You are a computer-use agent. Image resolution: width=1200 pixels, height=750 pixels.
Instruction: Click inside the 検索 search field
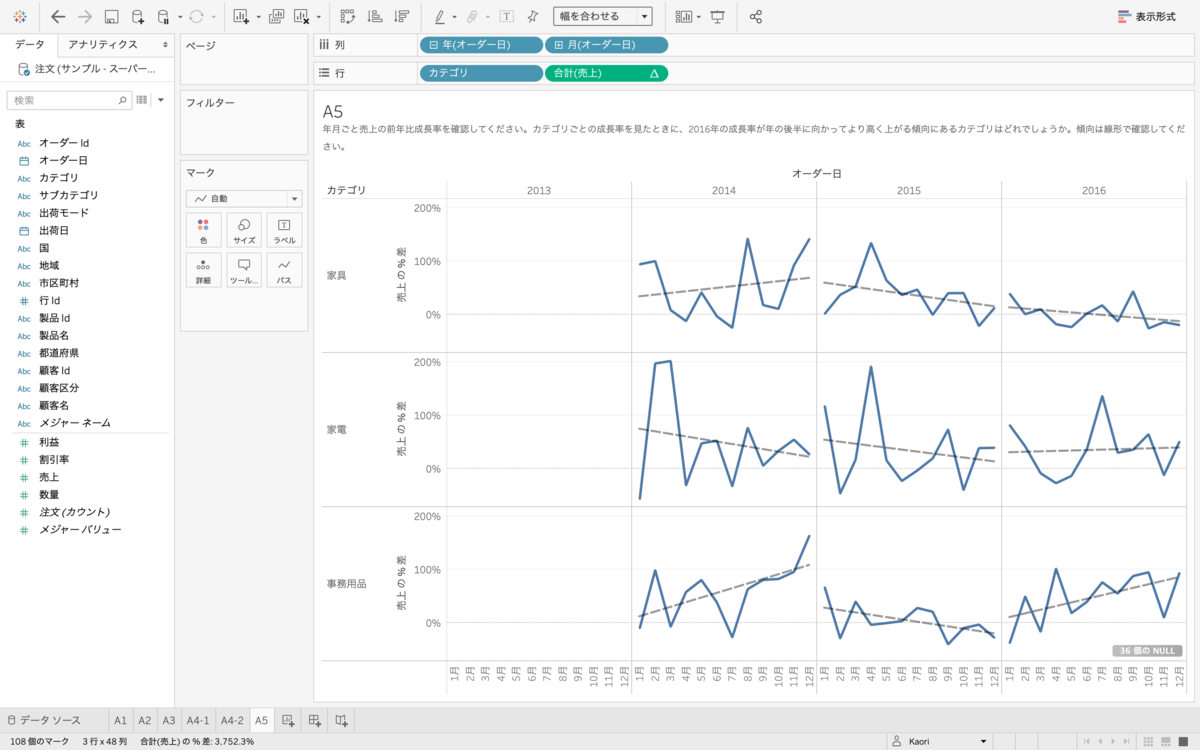click(69, 100)
